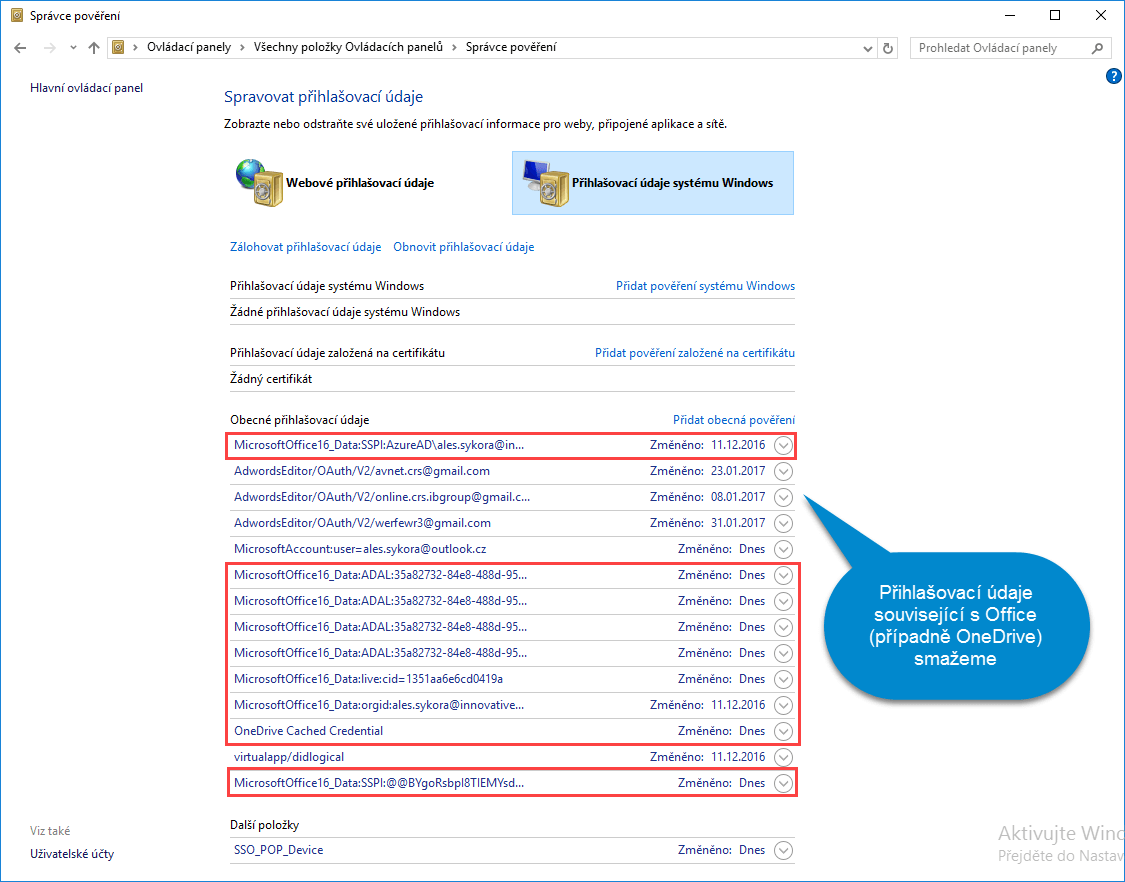
Task: Minimize the Správce pověření window
Action: [x=1010, y=15]
